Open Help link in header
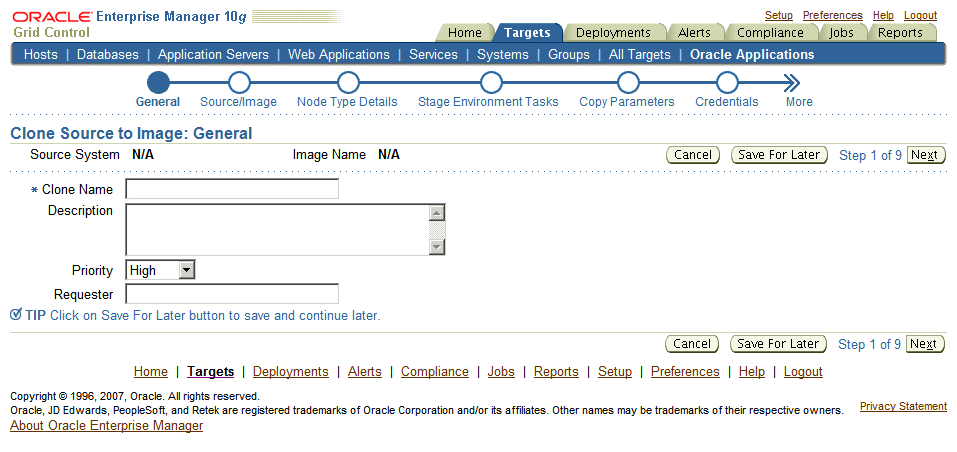The height and width of the screenshot is (452, 957). [883, 15]
